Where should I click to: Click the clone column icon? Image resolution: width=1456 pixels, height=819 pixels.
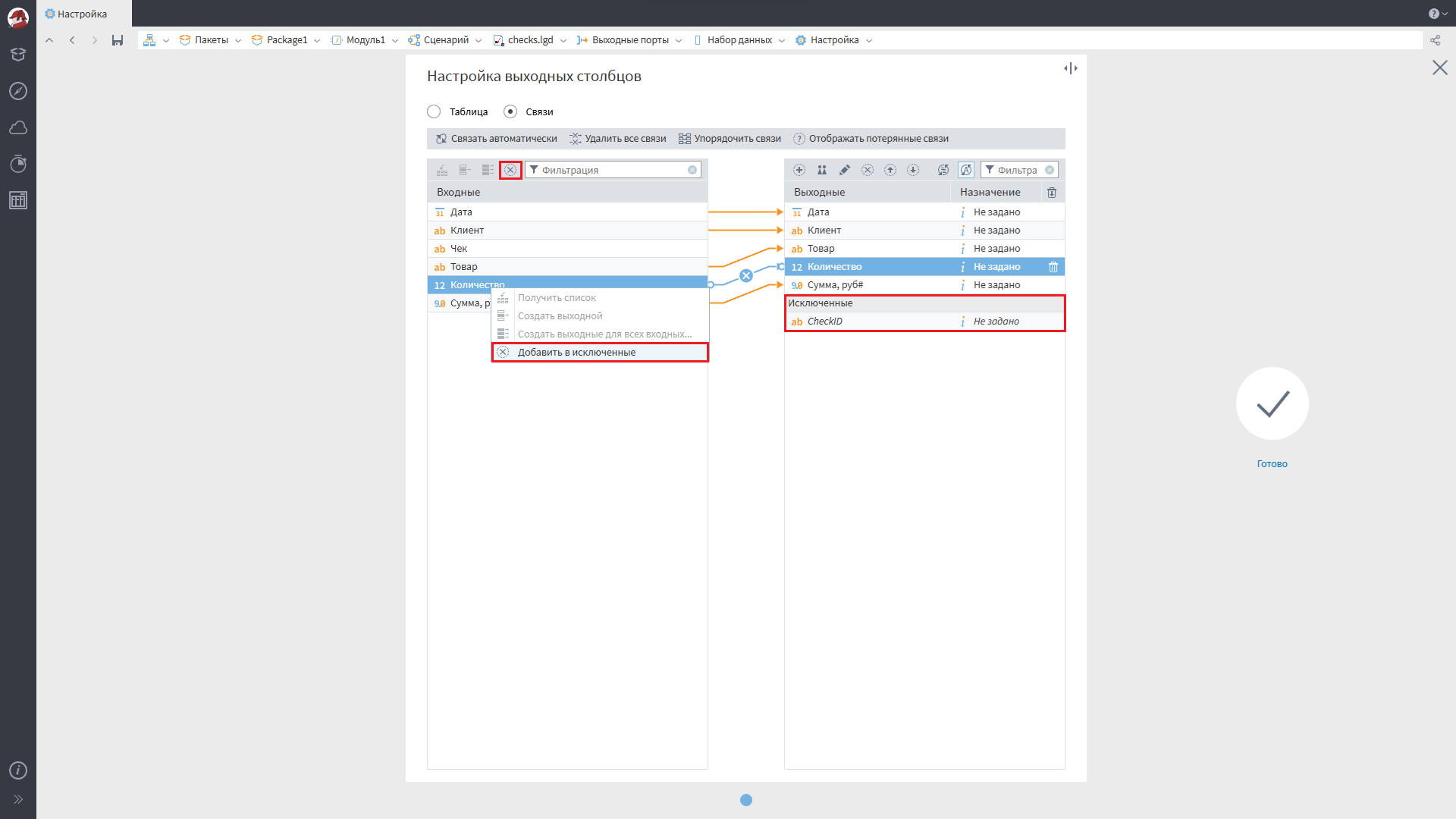[822, 170]
